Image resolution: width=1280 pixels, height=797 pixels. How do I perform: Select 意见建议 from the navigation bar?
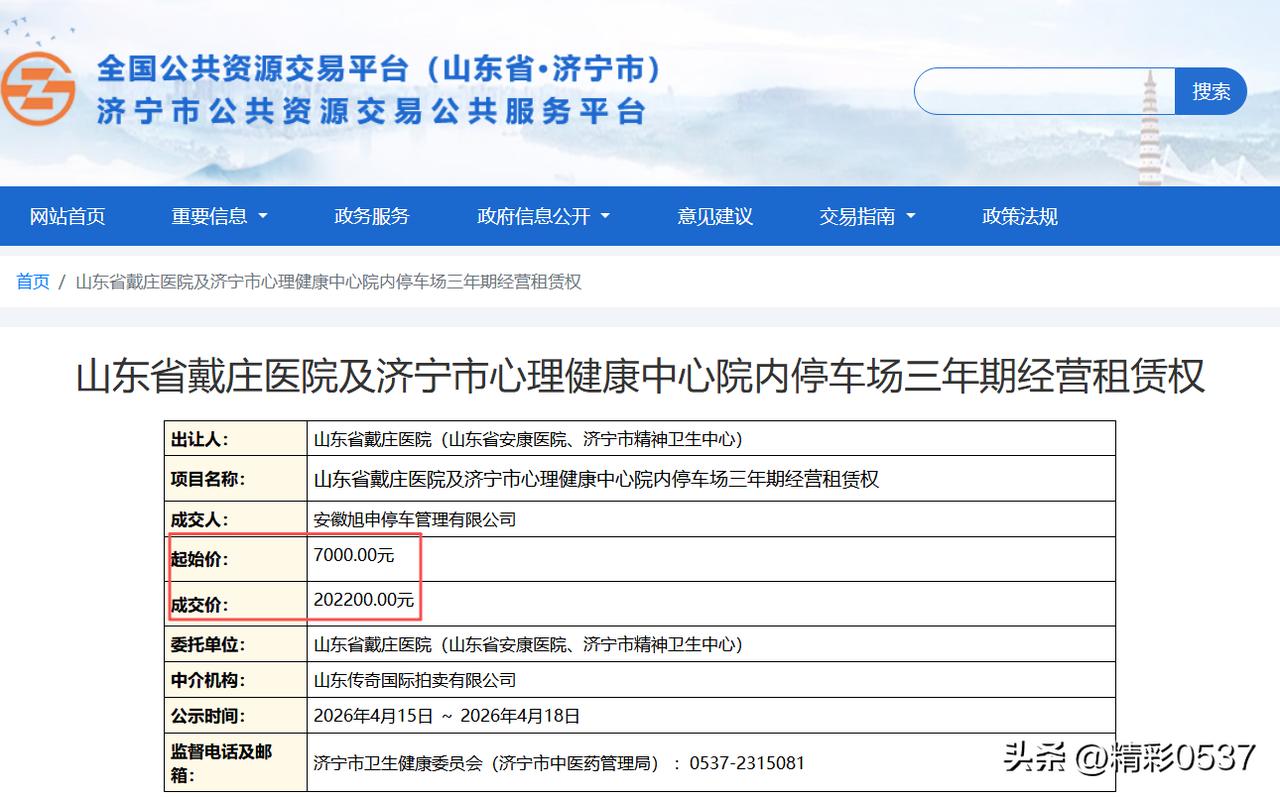(x=716, y=216)
